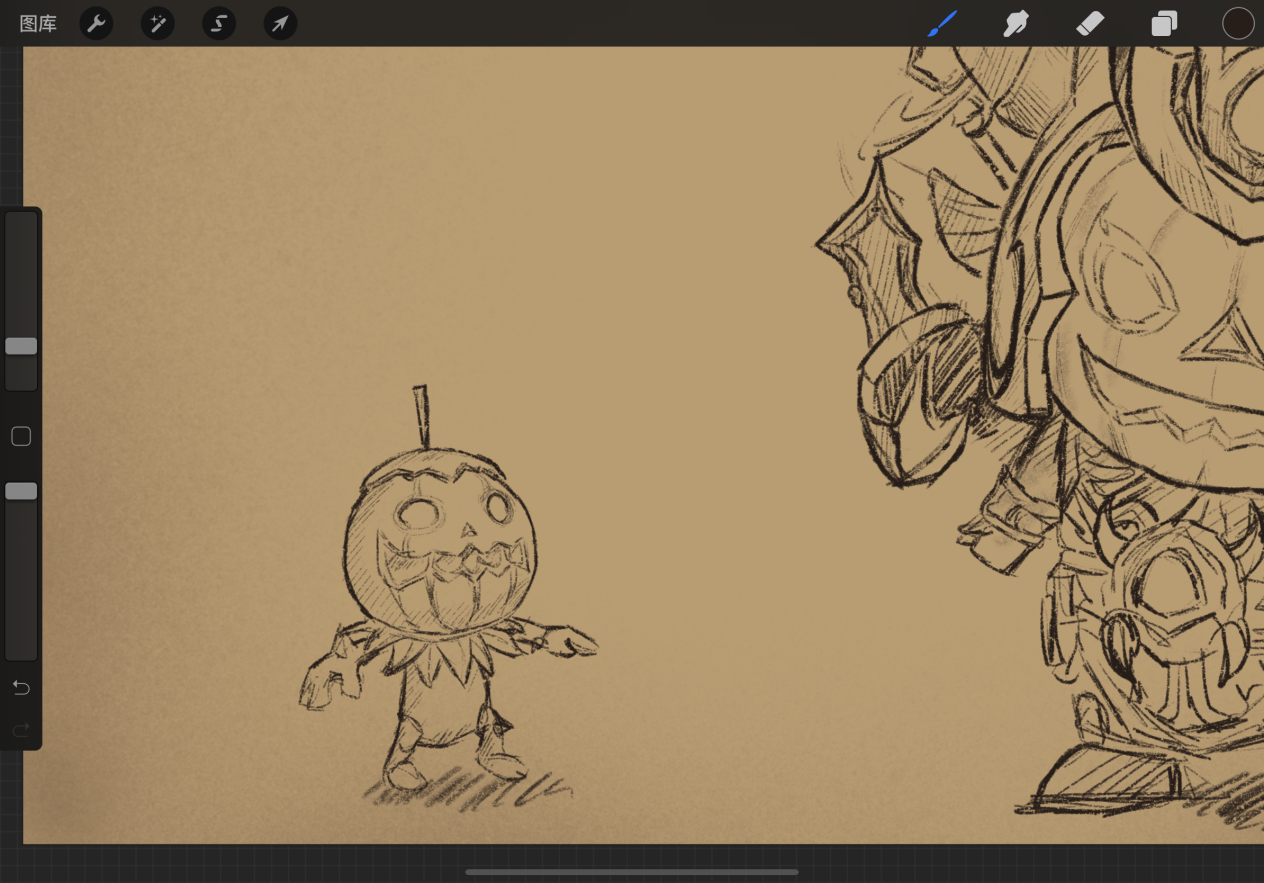Undo the last stroke with arrow
This screenshot has height=883, width=1264.
pyautogui.click(x=21, y=688)
